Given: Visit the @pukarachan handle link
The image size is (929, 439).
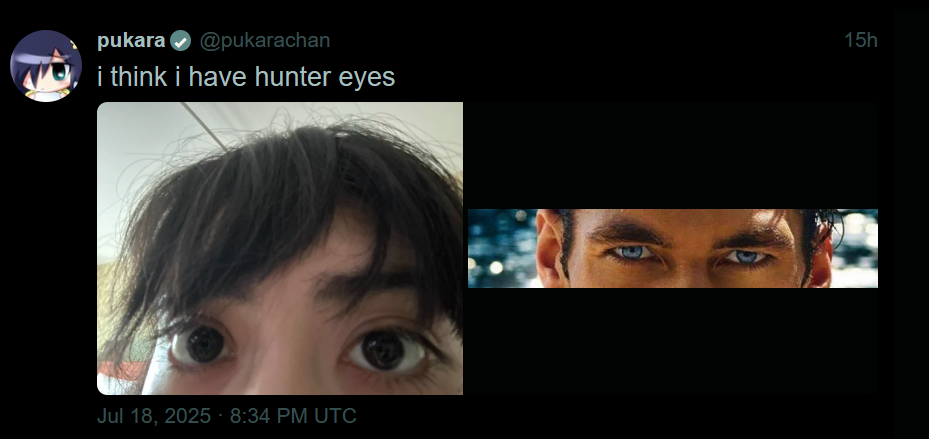Looking at the screenshot, I should [x=264, y=41].
